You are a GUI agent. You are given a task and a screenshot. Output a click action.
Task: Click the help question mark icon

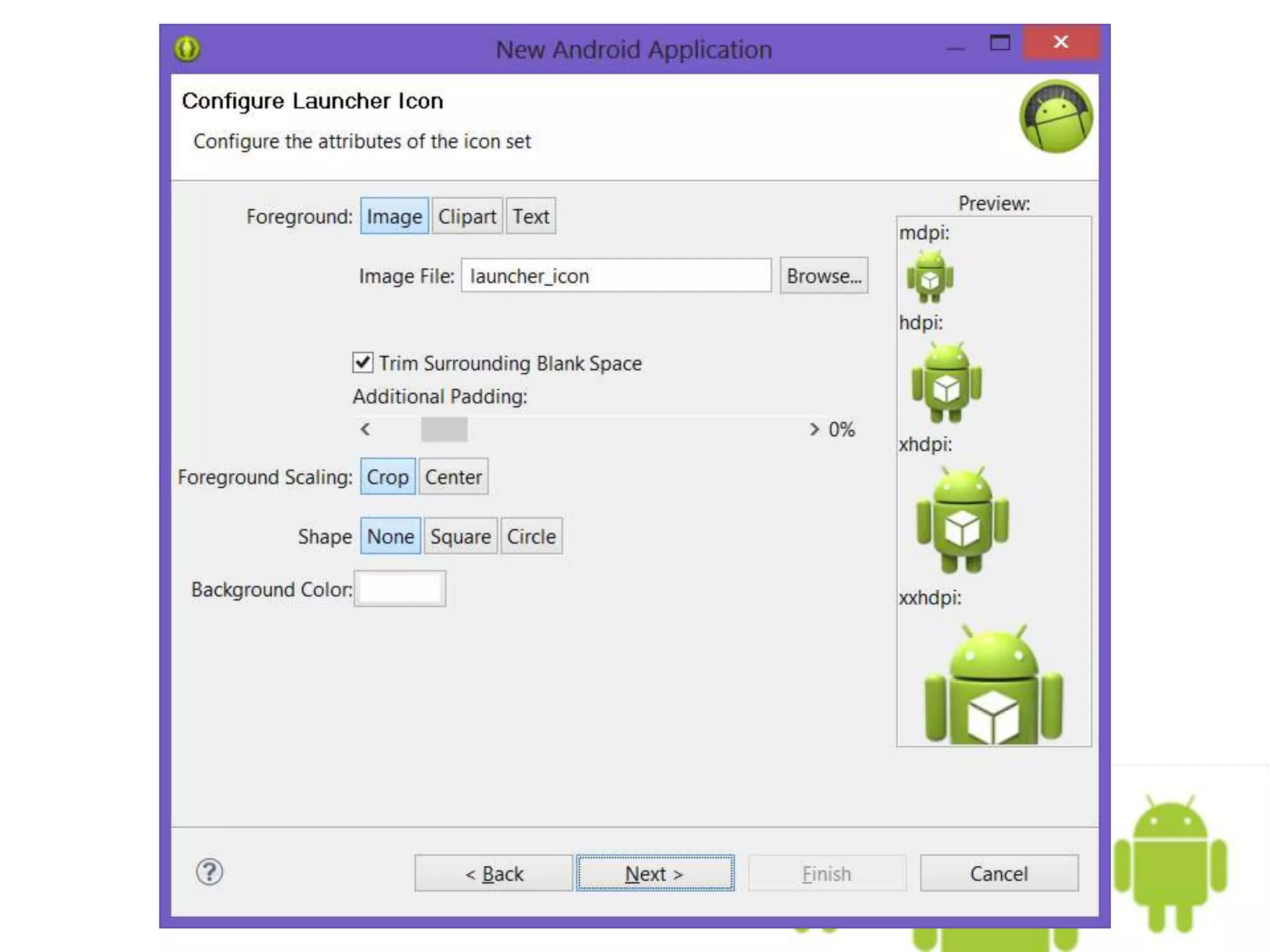pyautogui.click(x=210, y=873)
